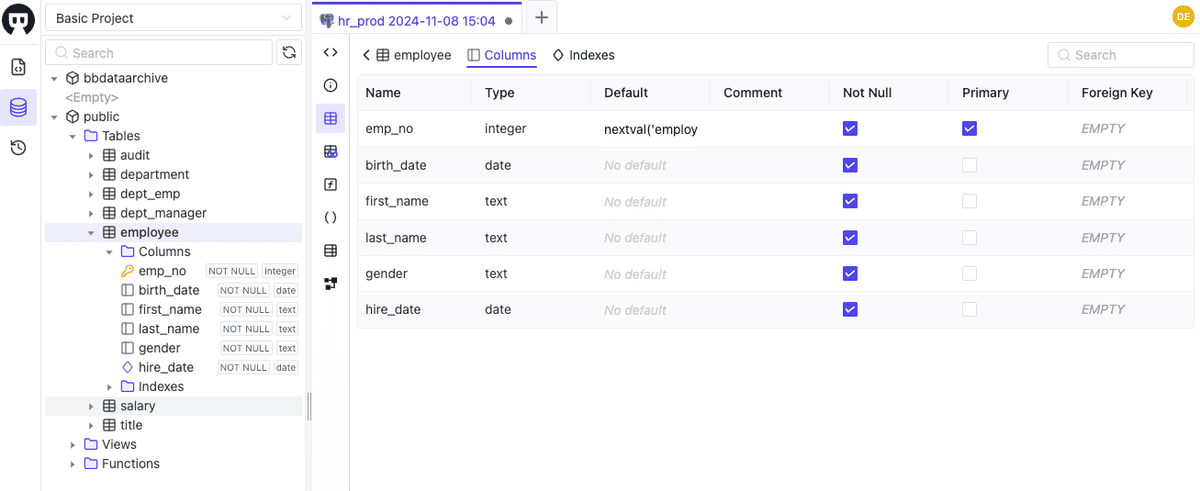The height and width of the screenshot is (491, 1200).
Task: Expand the Functions folder
Action: click(72, 464)
